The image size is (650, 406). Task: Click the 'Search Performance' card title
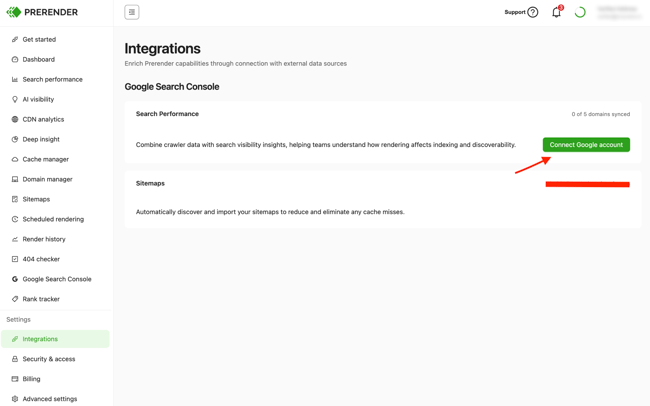(x=167, y=114)
